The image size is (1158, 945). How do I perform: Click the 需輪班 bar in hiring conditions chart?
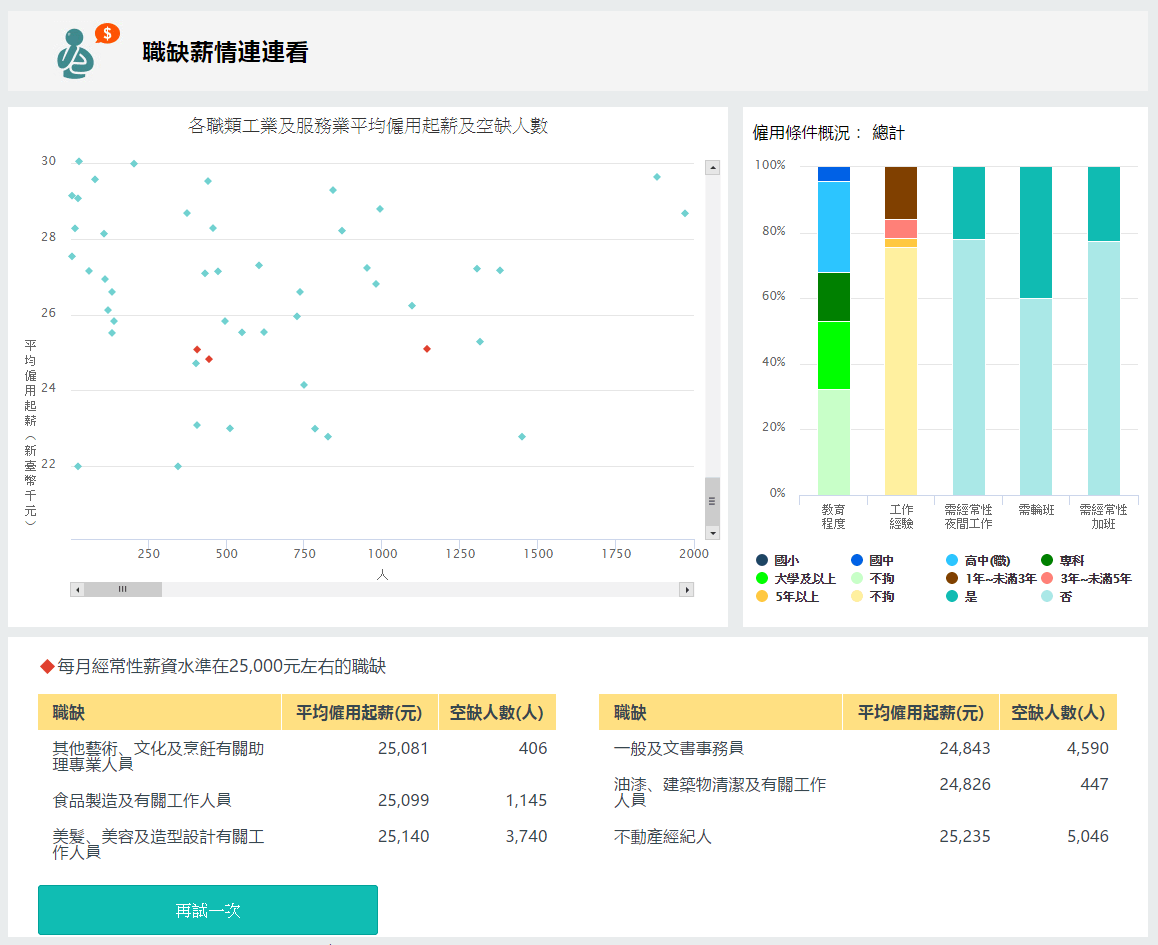pos(1036,330)
